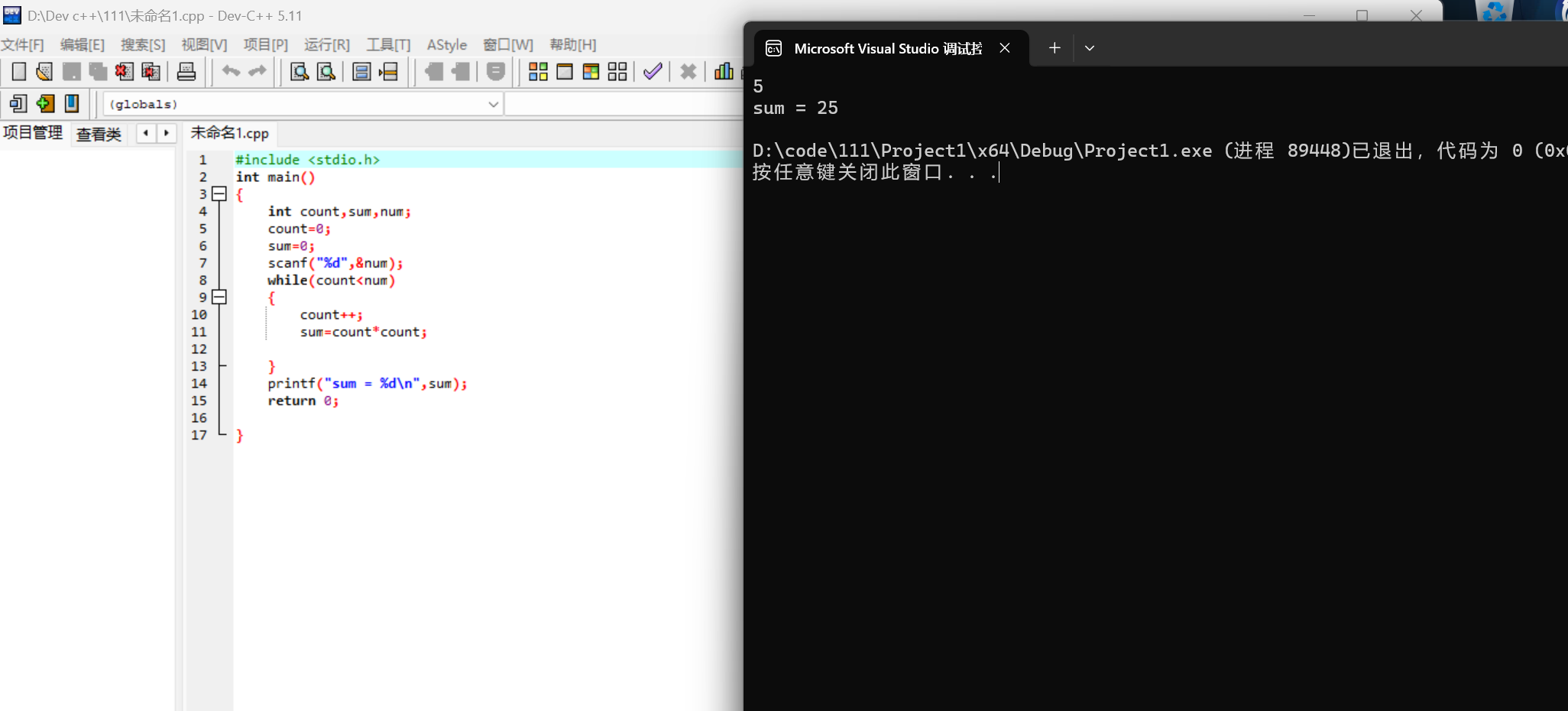Click the "sum = 25" output in console
Screen dimensions: 1568x711
pyautogui.click(x=795, y=108)
